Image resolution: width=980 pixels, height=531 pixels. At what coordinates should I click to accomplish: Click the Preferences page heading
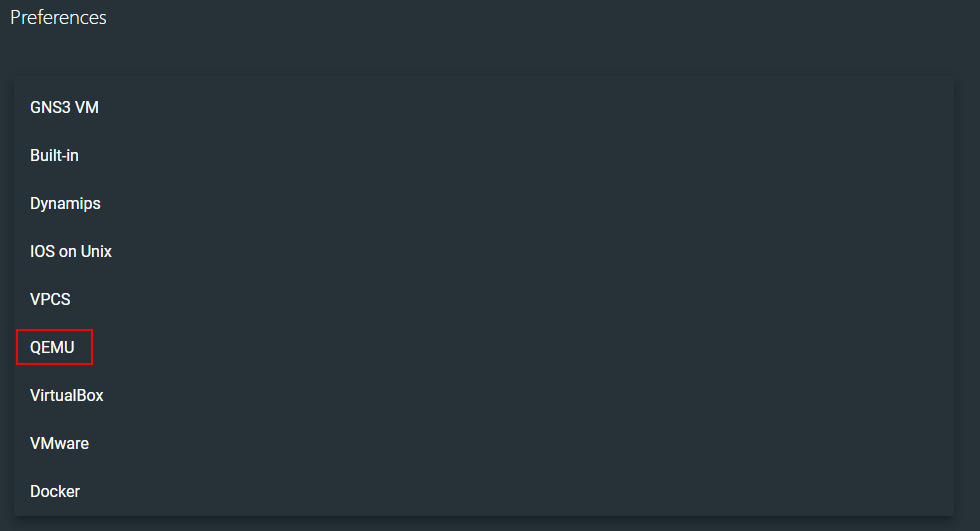pyautogui.click(x=58, y=17)
